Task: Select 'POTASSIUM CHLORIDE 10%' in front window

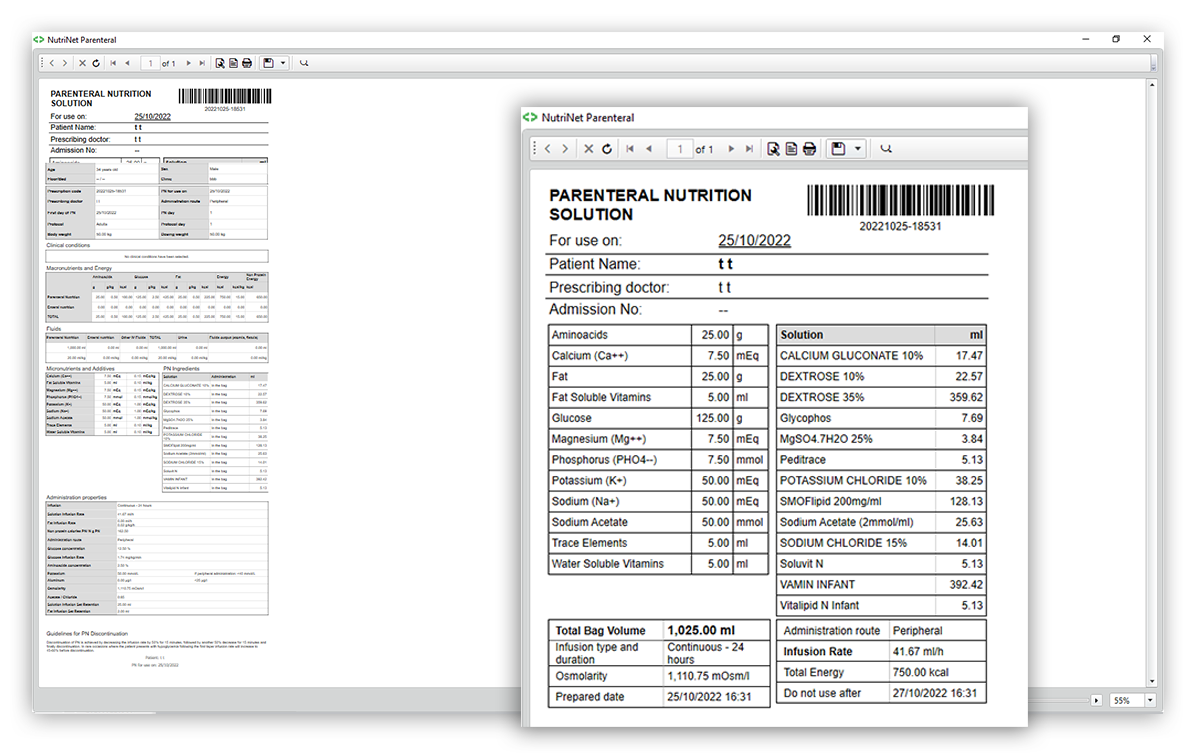Action: 853,481
